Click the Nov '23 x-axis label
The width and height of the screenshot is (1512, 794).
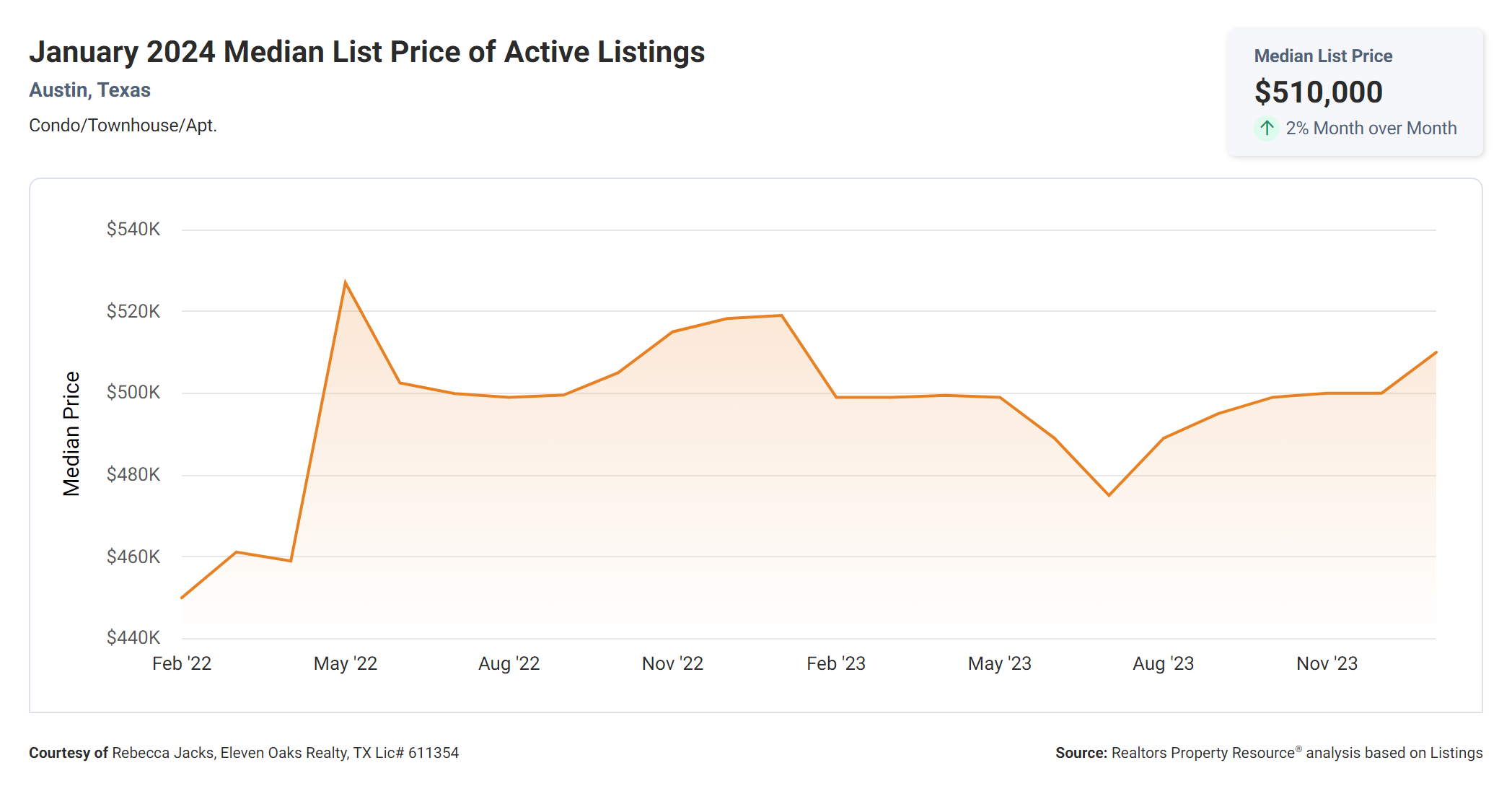click(x=1327, y=663)
